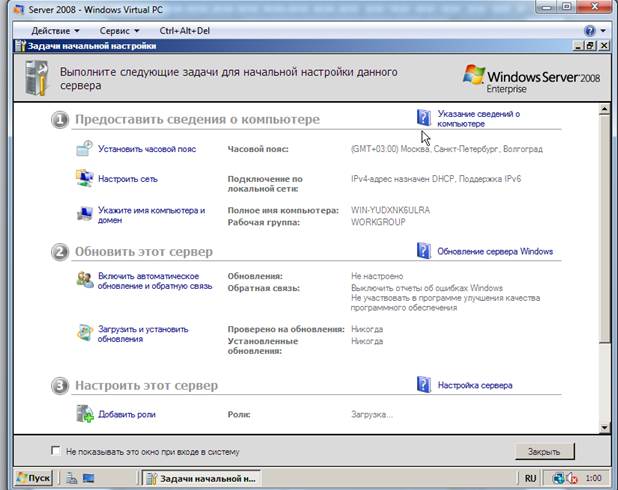Restore the inner 'Задачи начальной настройки' window

point(590,46)
